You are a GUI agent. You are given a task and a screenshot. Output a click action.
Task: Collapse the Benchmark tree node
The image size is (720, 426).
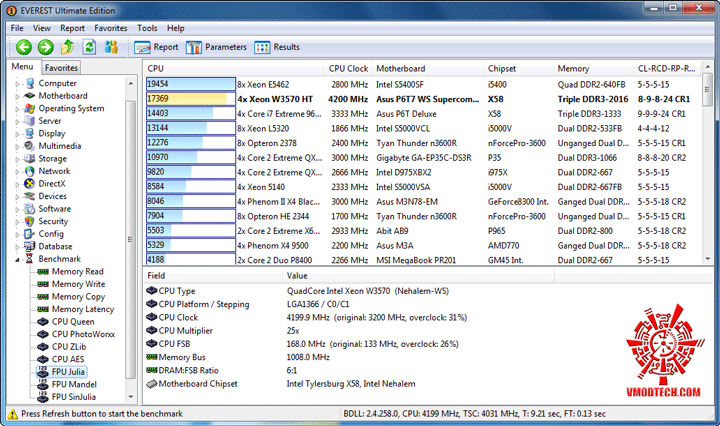17,260
